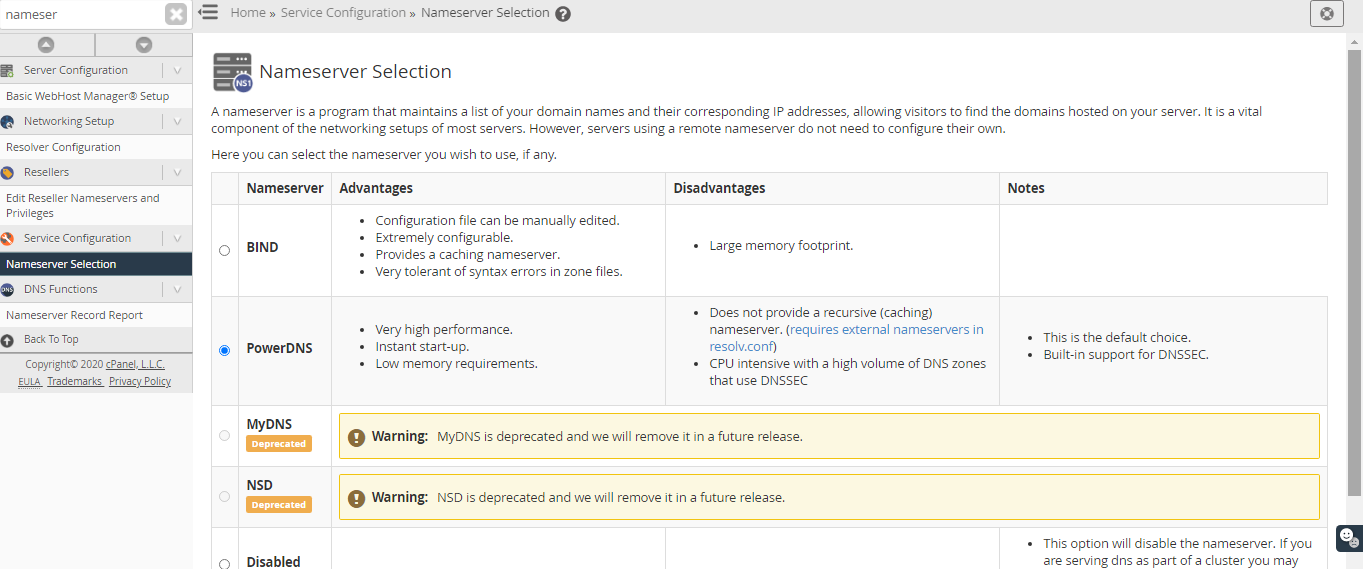The height and width of the screenshot is (569, 1363).
Task: Click 'Built-in support for DNSSEC.' note
Action: tap(1126, 355)
